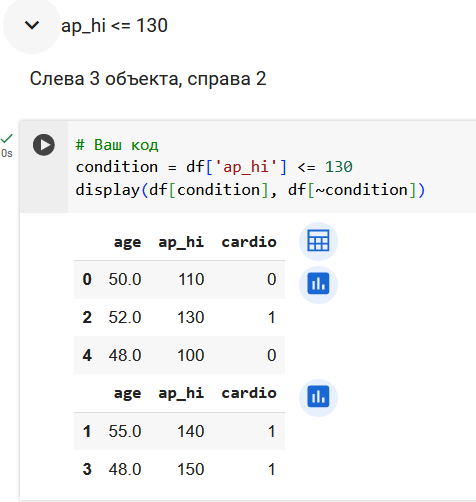Collapse the 'ap_hi <= 130' section

tap(32, 25)
